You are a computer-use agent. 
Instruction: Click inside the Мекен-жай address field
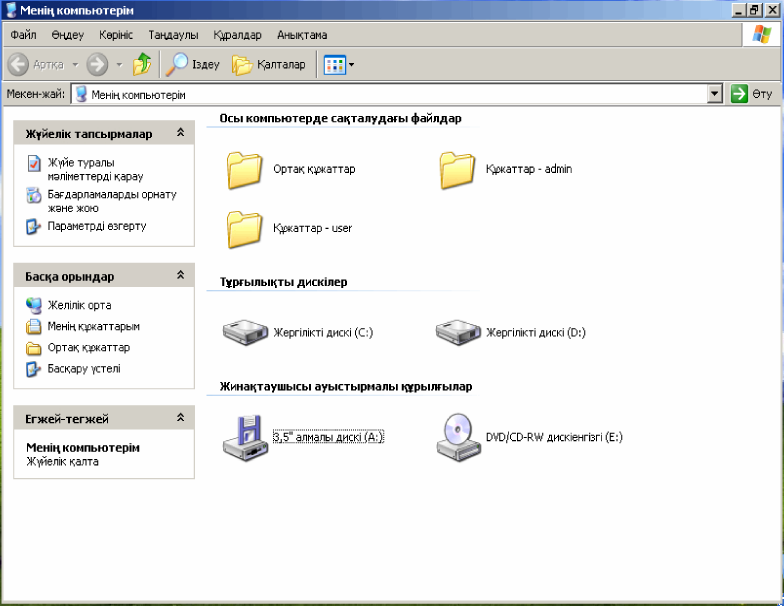[x=390, y=94]
